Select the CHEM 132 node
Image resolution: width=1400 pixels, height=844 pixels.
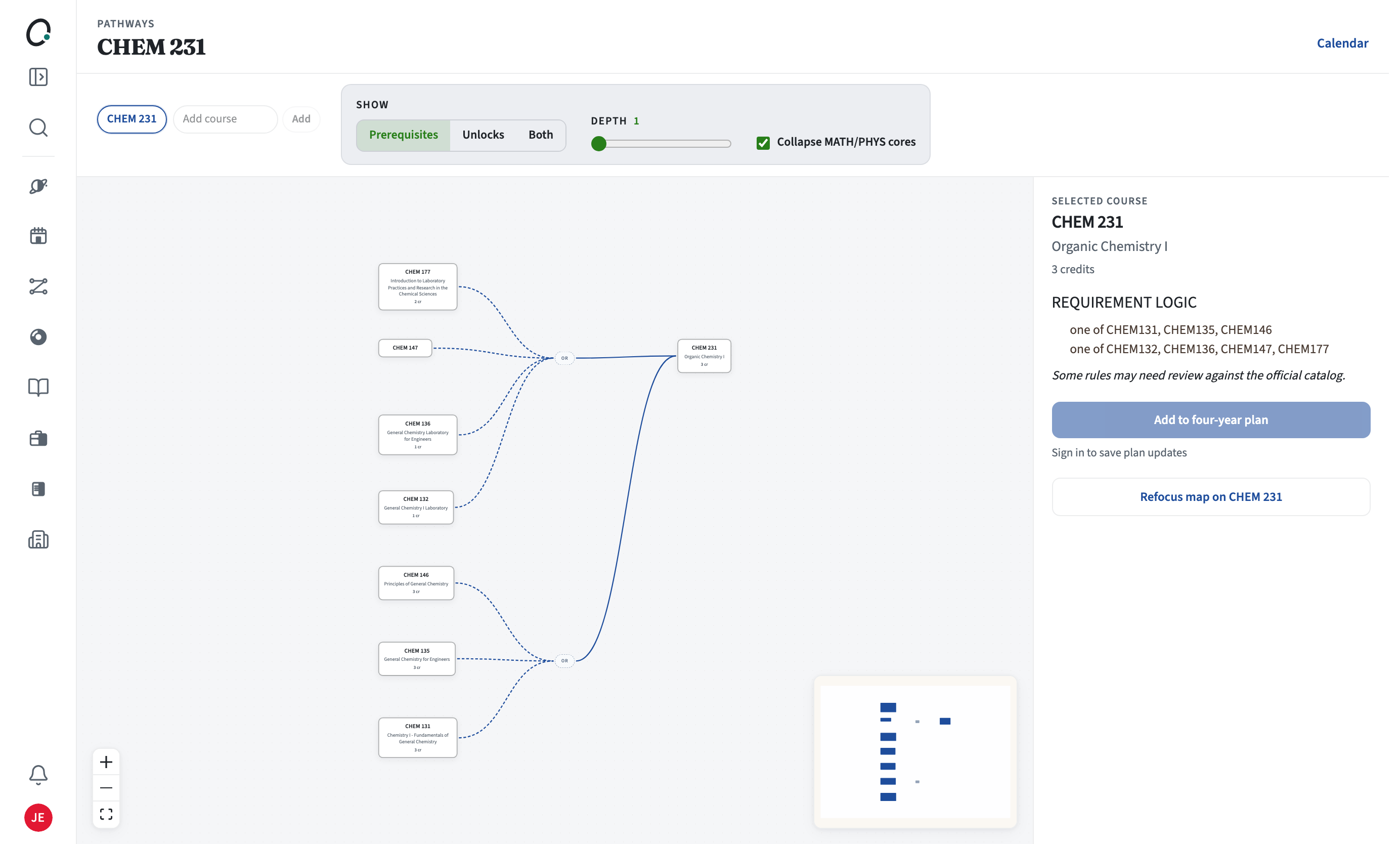[x=416, y=507]
